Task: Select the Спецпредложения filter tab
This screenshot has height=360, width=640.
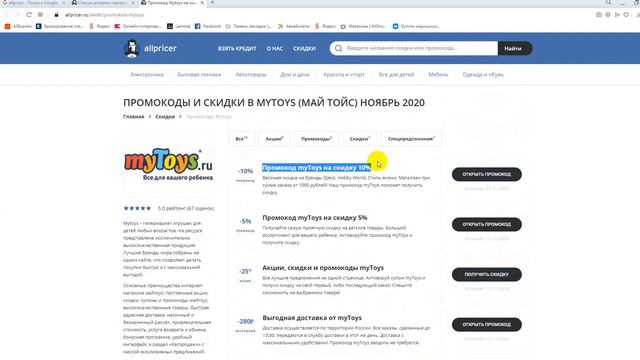Action: pyautogui.click(x=411, y=139)
